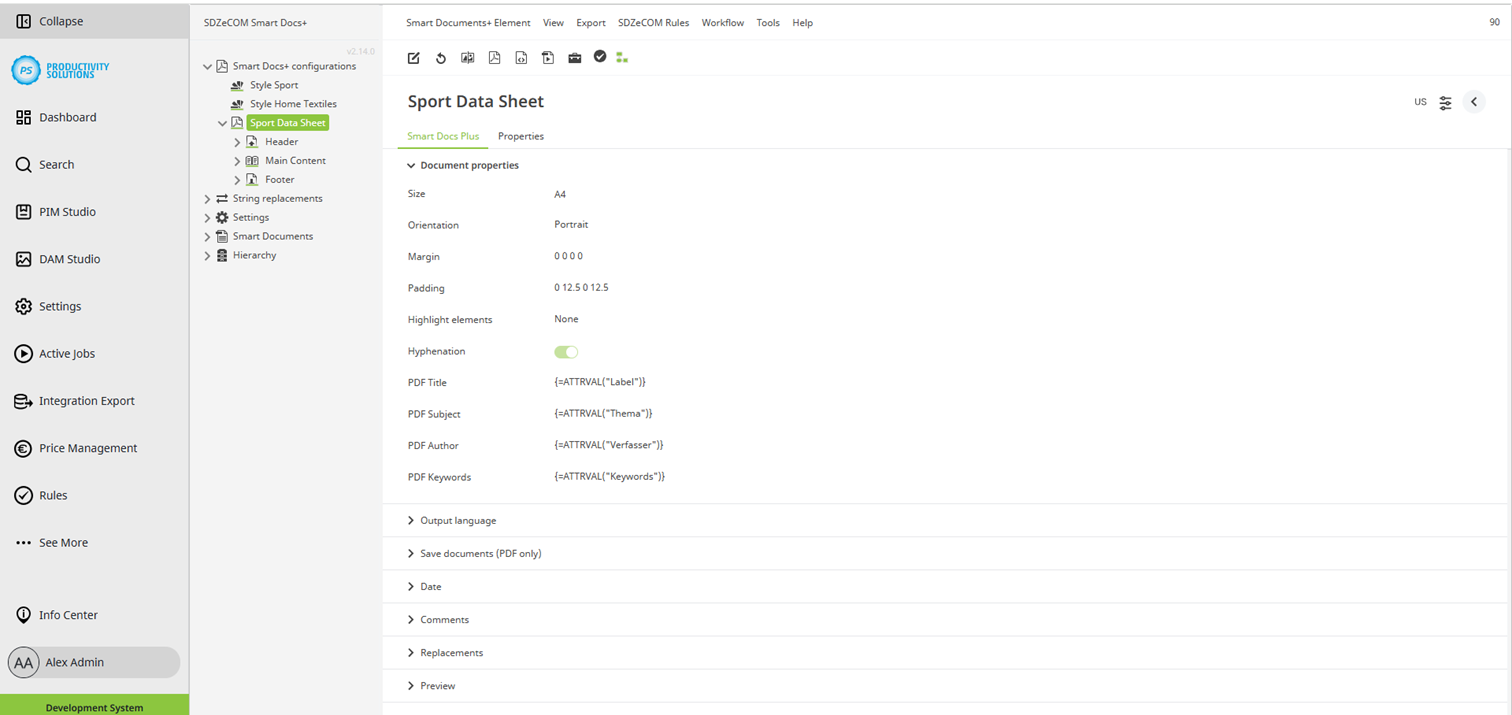The image size is (1512, 715).
Task: Select the Footer node under Sport Data Sheet
Action: [280, 179]
